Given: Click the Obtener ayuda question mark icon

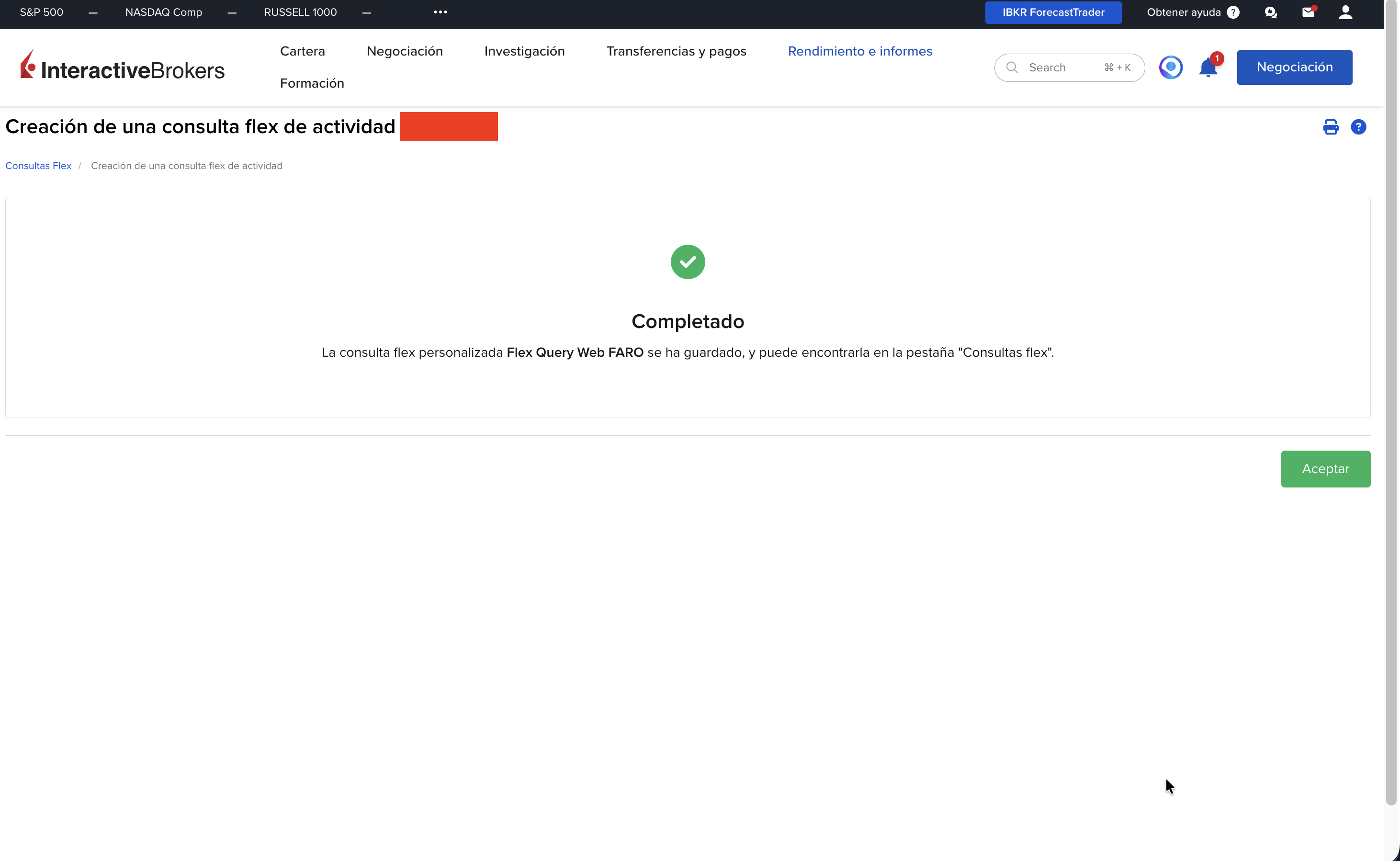Looking at the screenshot, I should coord(1233,12).
